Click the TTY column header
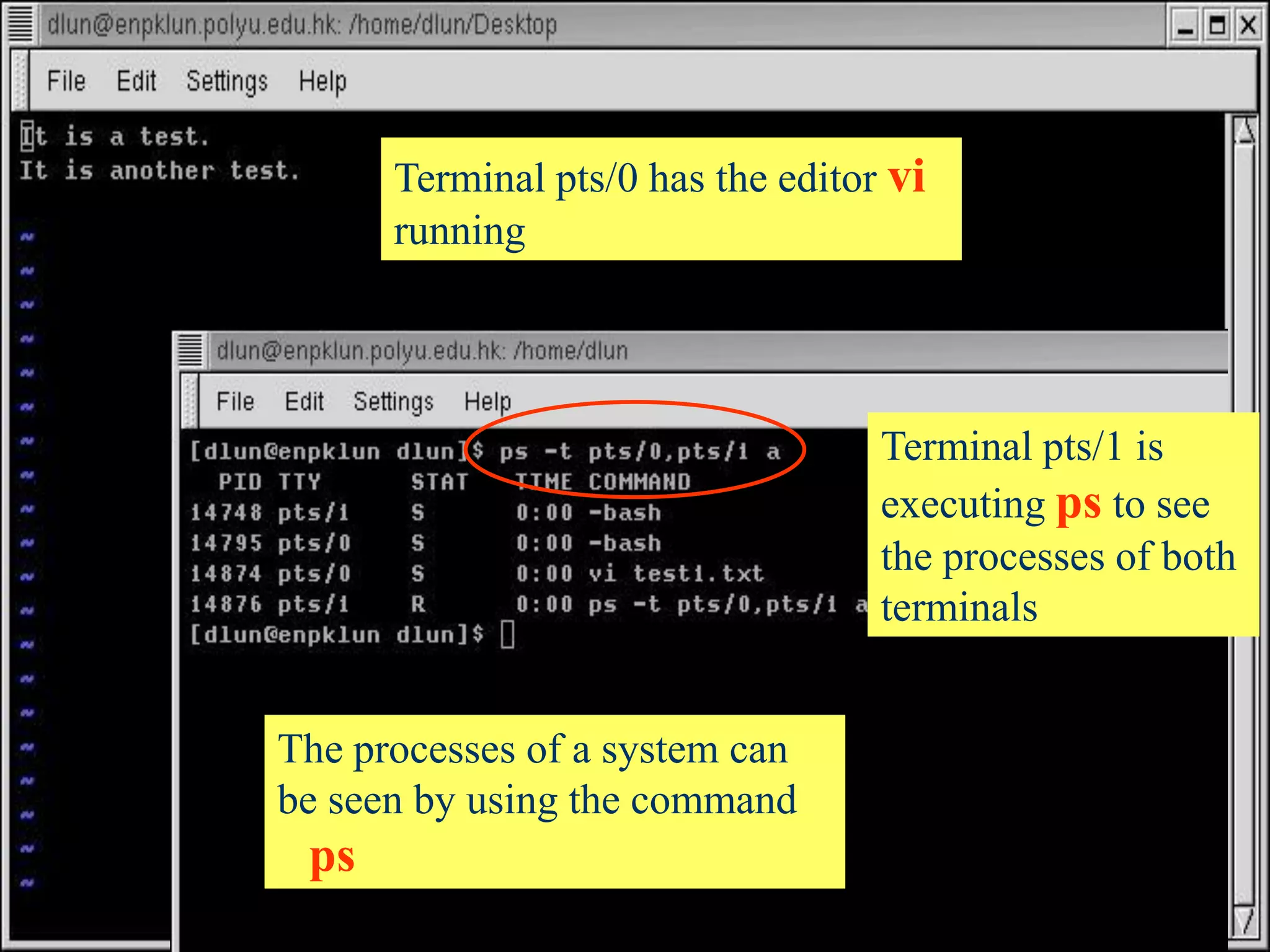Image resolution: width=1270 pixels, height=952 pixels. 299,482
